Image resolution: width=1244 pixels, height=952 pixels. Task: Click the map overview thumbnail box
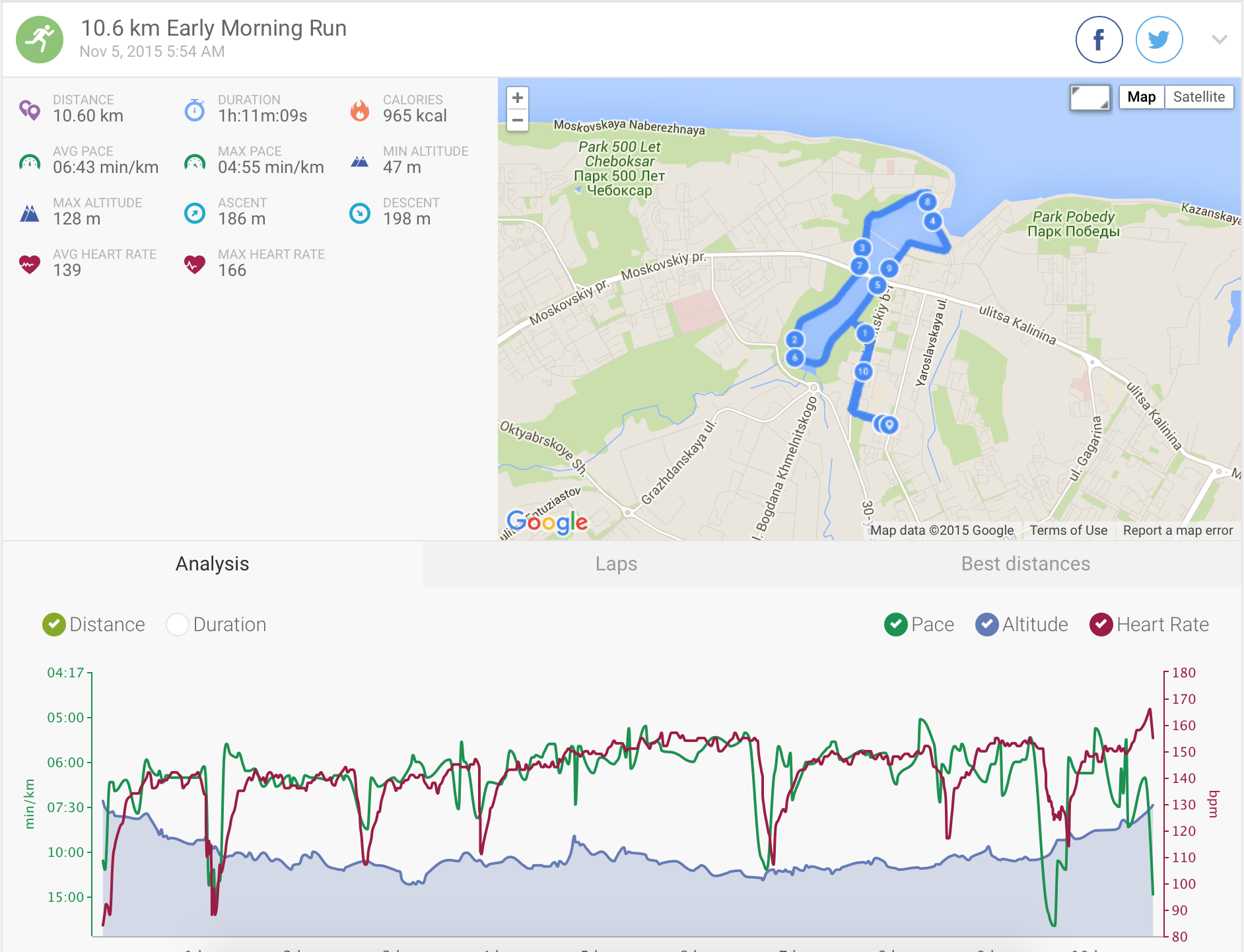pos(1089,98)
